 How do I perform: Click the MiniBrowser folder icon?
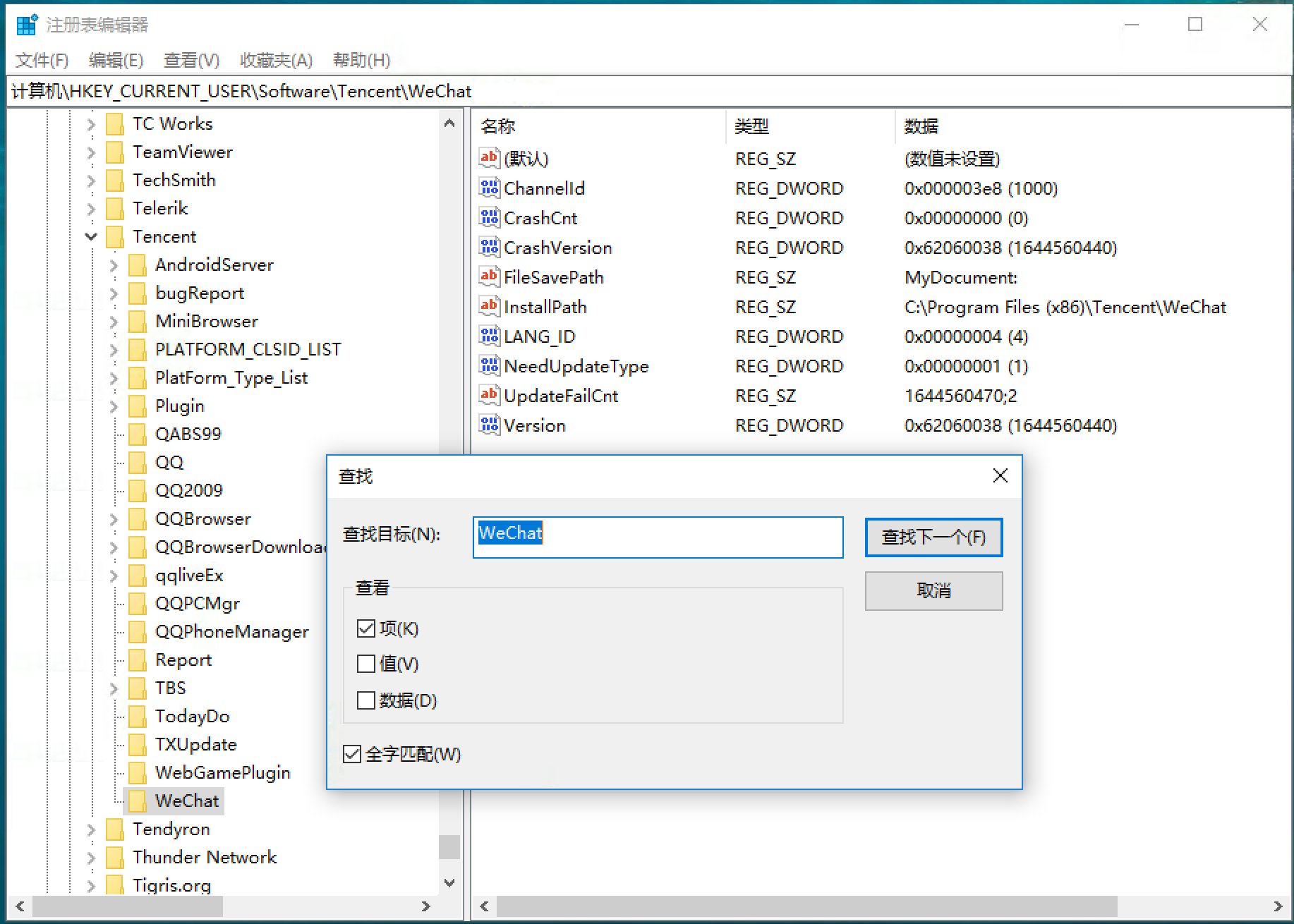point(137,322)
